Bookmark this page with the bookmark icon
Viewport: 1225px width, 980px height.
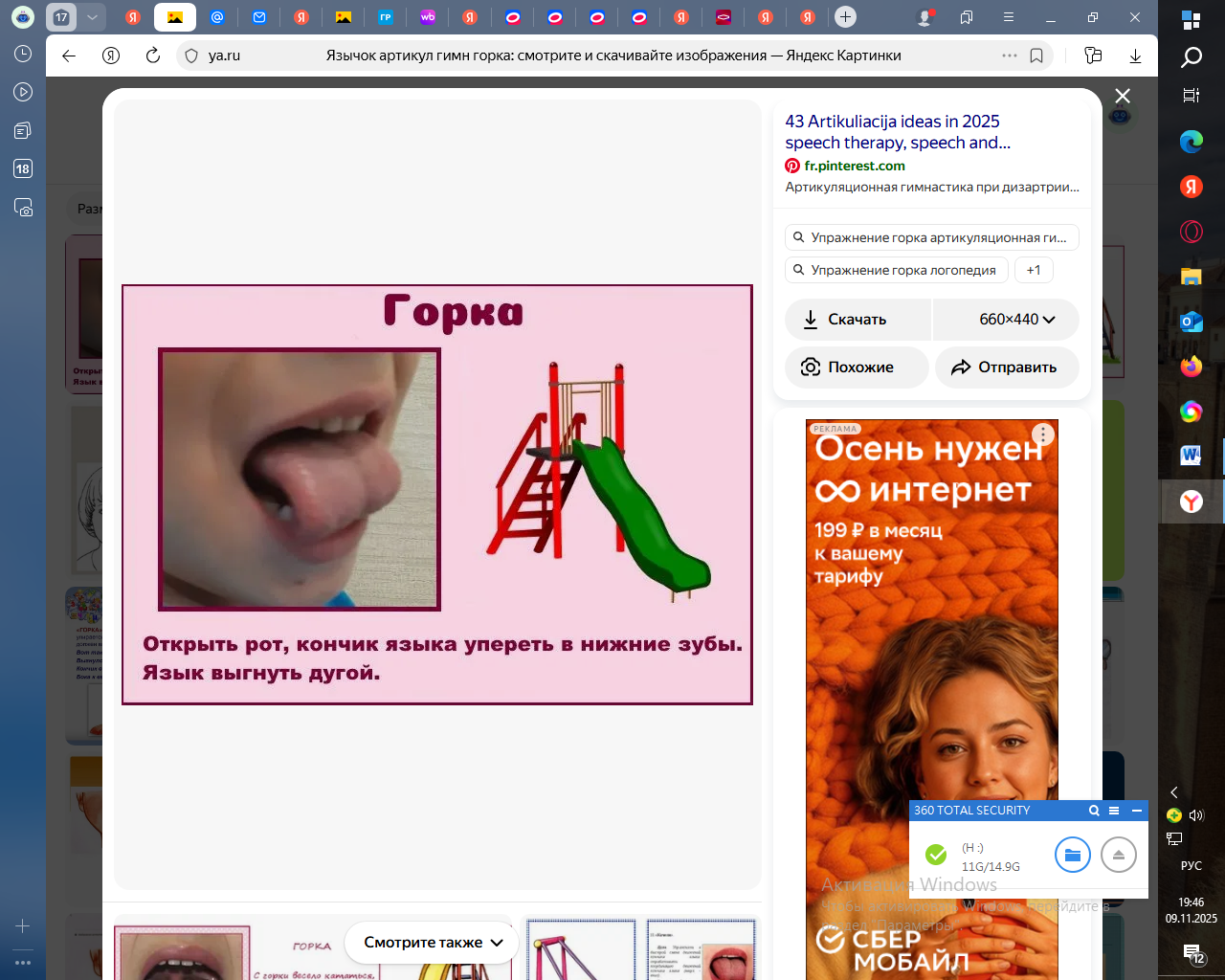pyautogui.click(x=1036, y=56)
